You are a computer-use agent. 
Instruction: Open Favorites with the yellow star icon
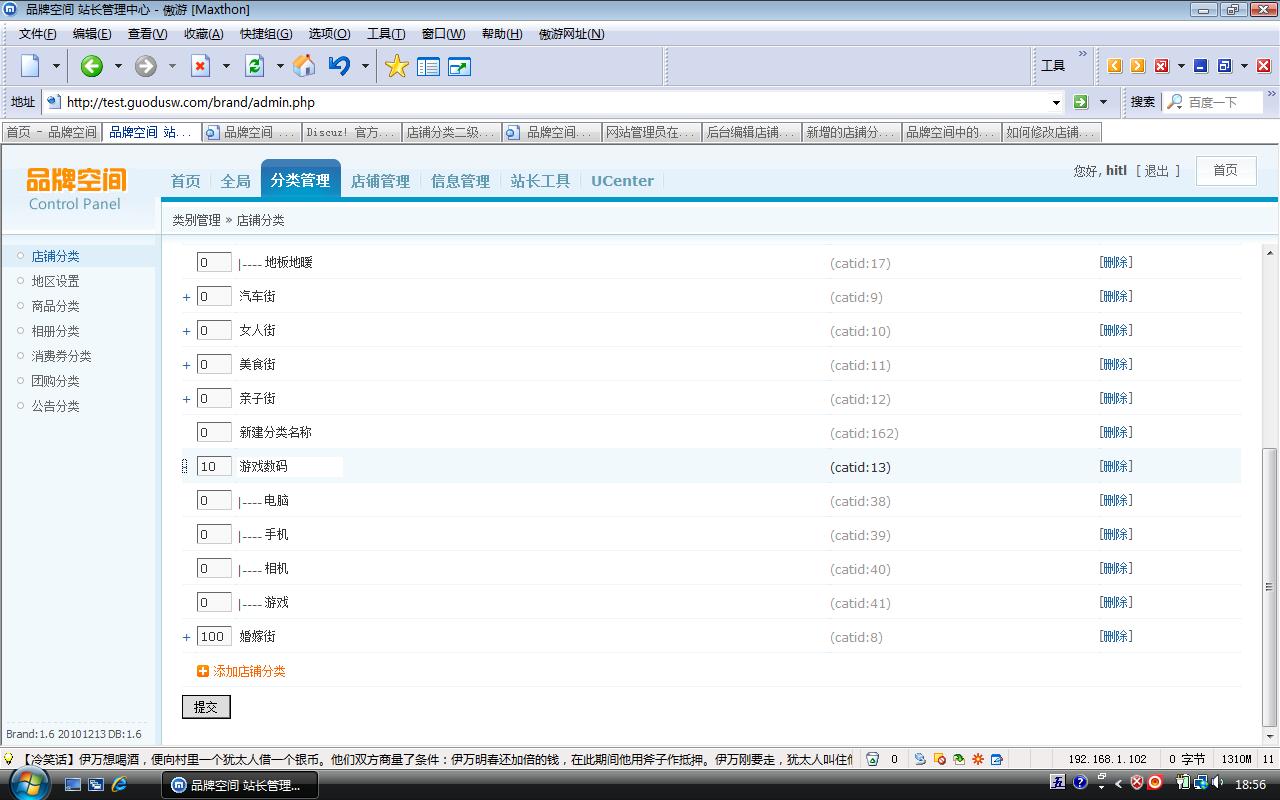pyautogui.click(x=397, y=66)
